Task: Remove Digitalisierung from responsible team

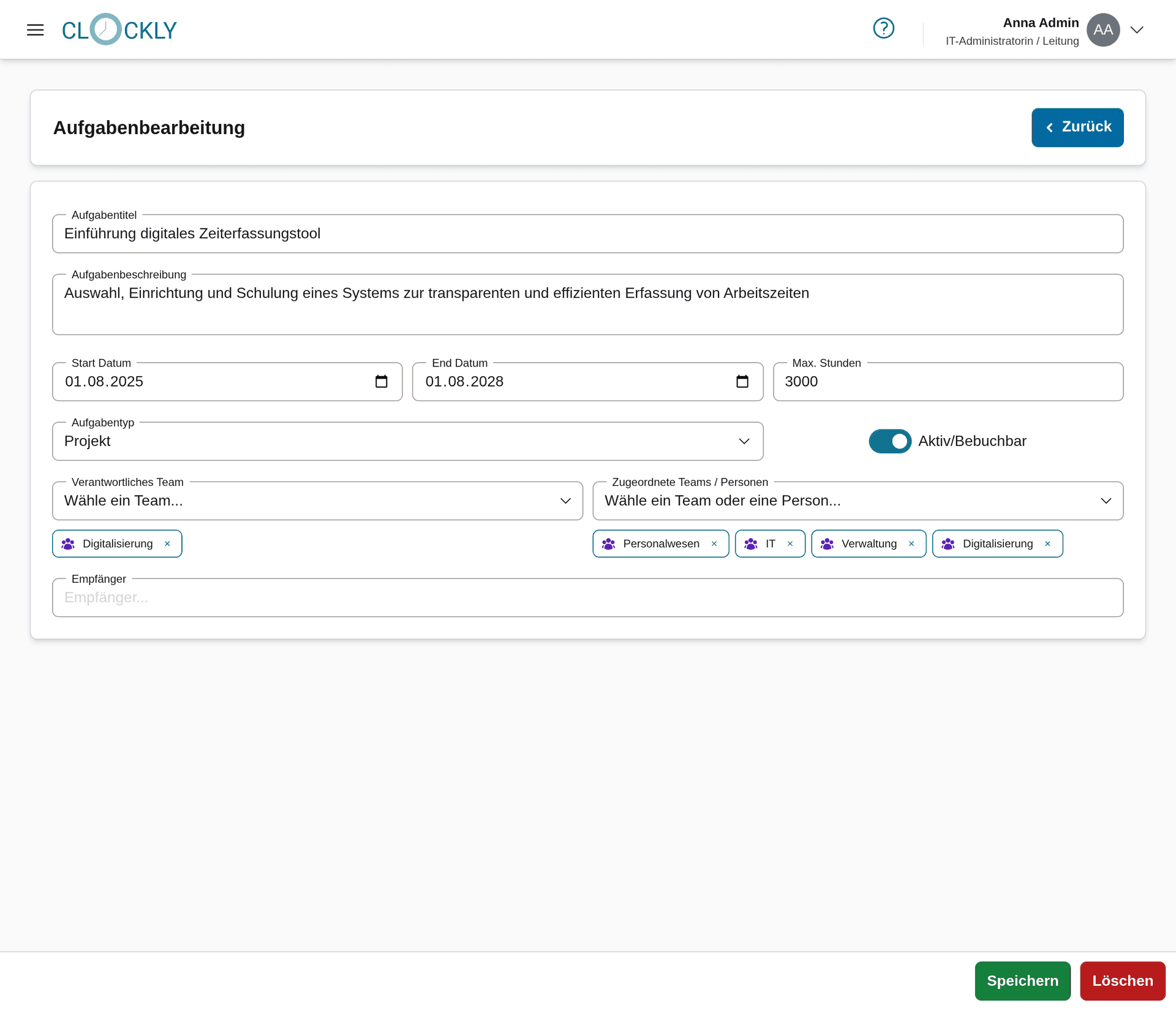Action: pyautogui.click(x=167, y=543)
